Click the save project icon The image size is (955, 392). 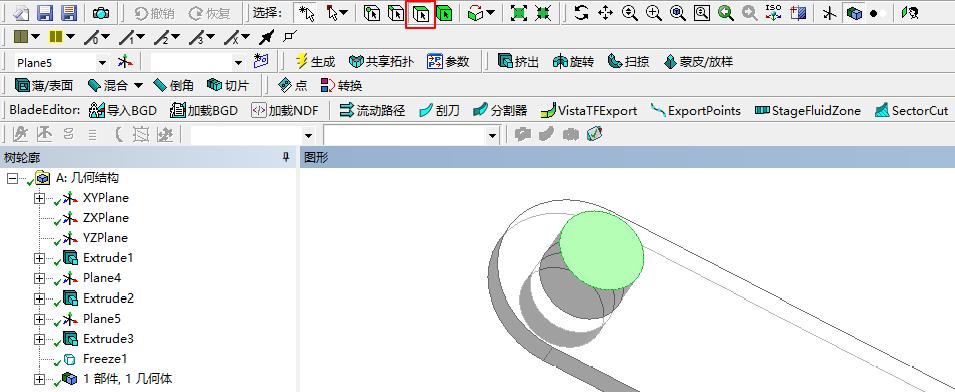click(x=44, y=13)
